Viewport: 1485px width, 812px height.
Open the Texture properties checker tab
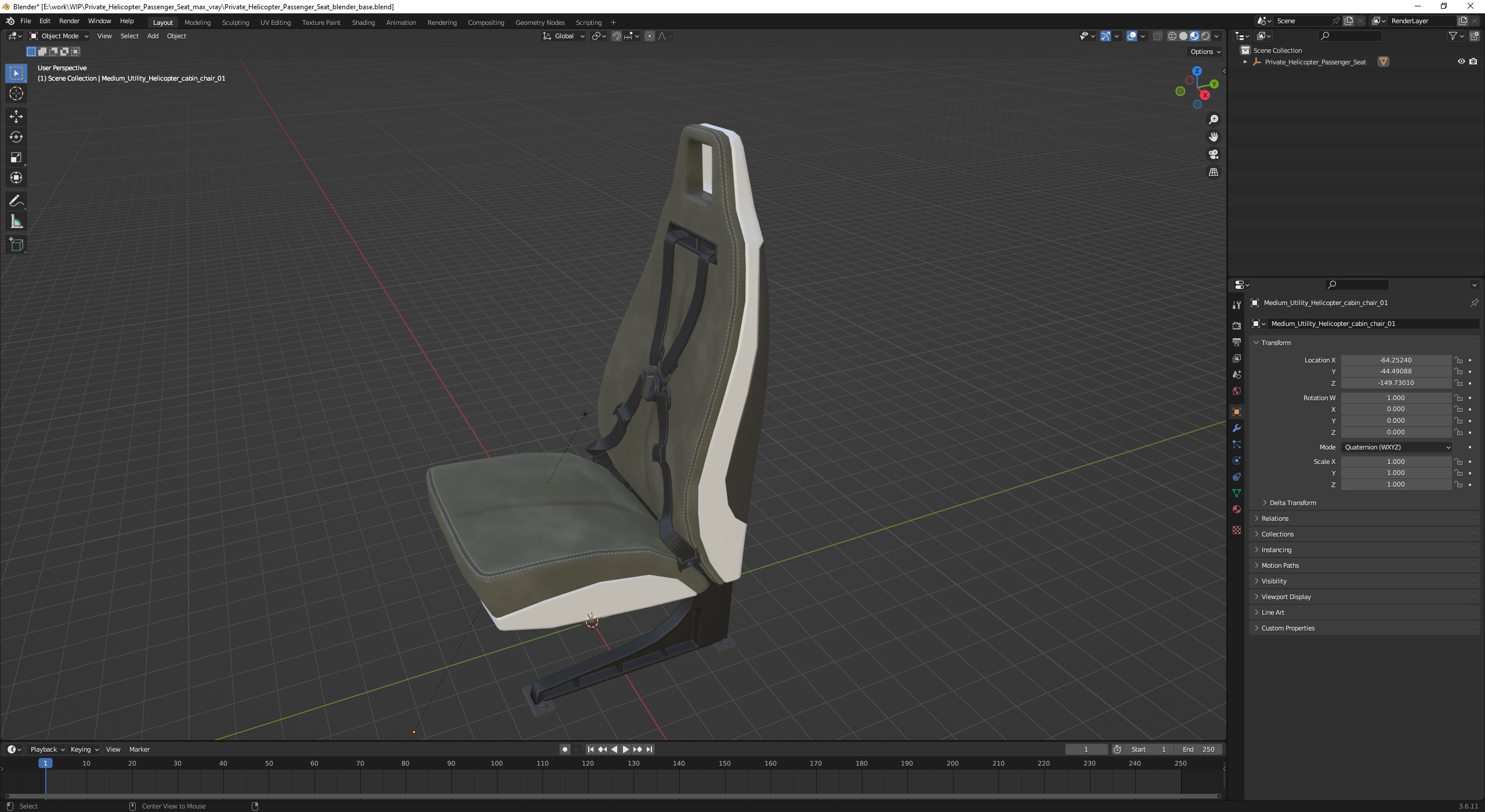tap(1237, 530)
